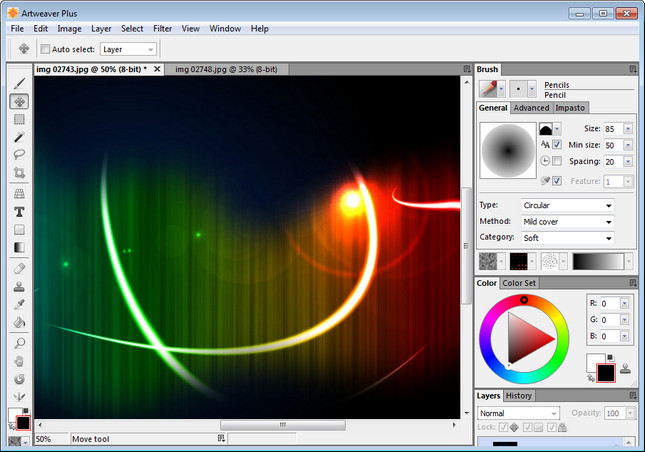Switch to the History tab
Viewport: 645px width, 452px height.
click(x=519, y=395)
